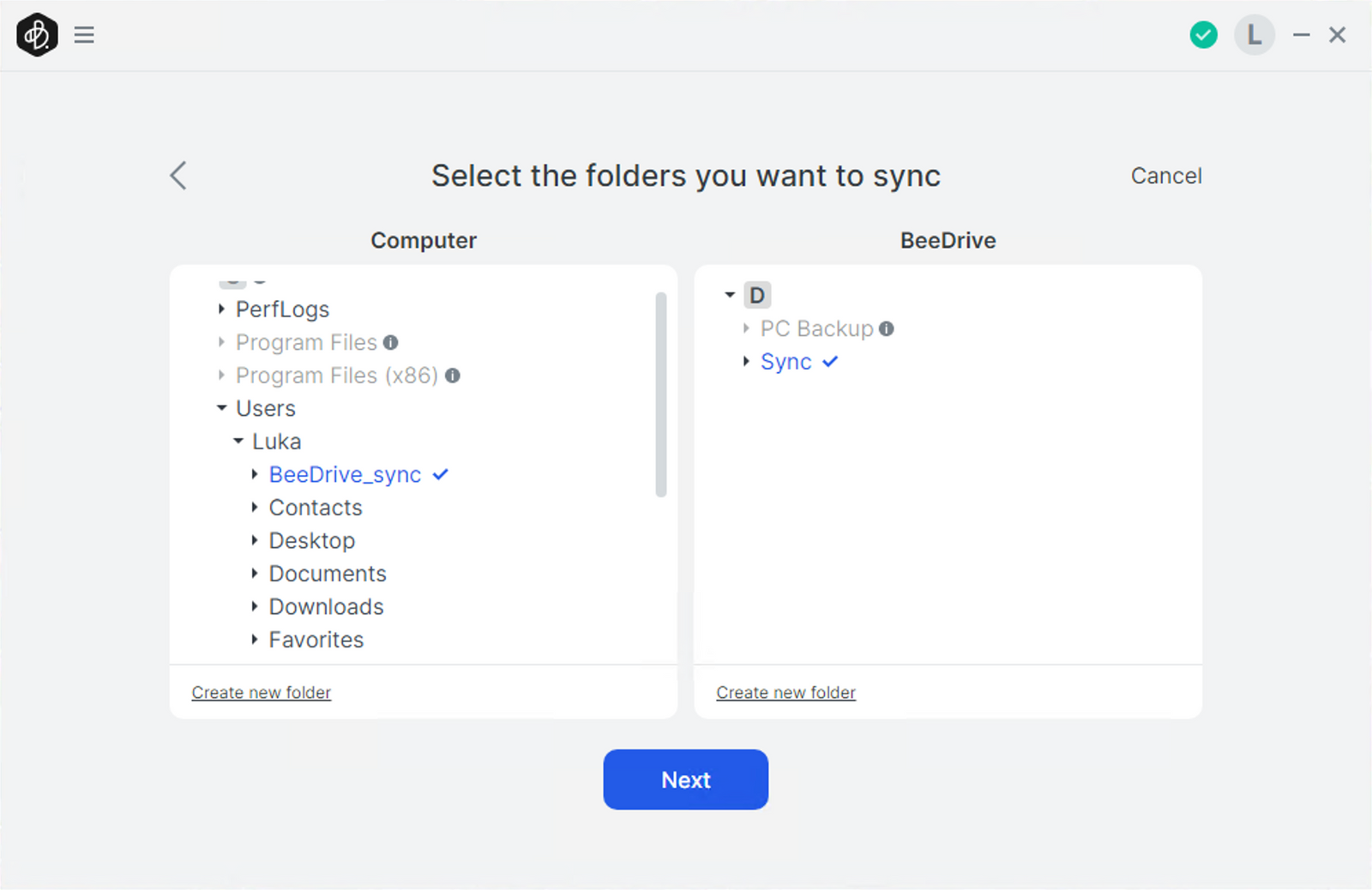This screenshot has width=1372, height=890.
Task: Go back using the left arrow
Action: (178, 176)
